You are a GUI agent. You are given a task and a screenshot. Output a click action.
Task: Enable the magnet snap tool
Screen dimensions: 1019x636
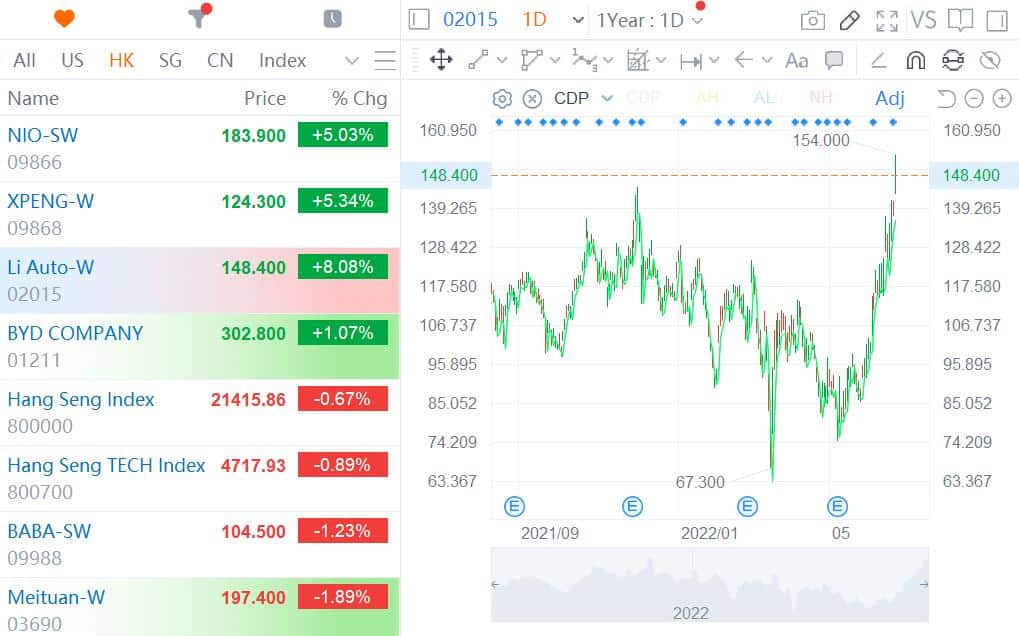[x=915, y=60]
